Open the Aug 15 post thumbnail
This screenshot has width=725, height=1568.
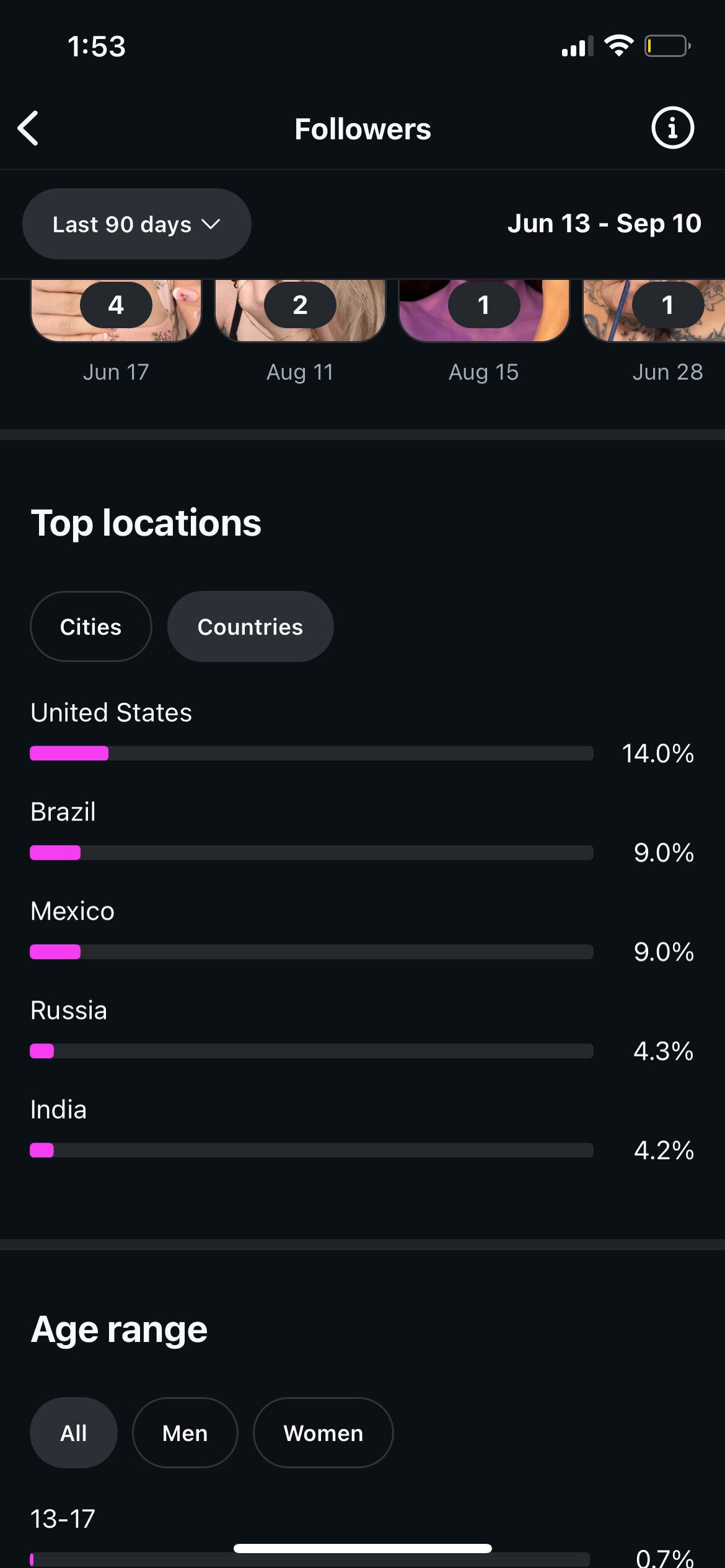coord(484,310)
